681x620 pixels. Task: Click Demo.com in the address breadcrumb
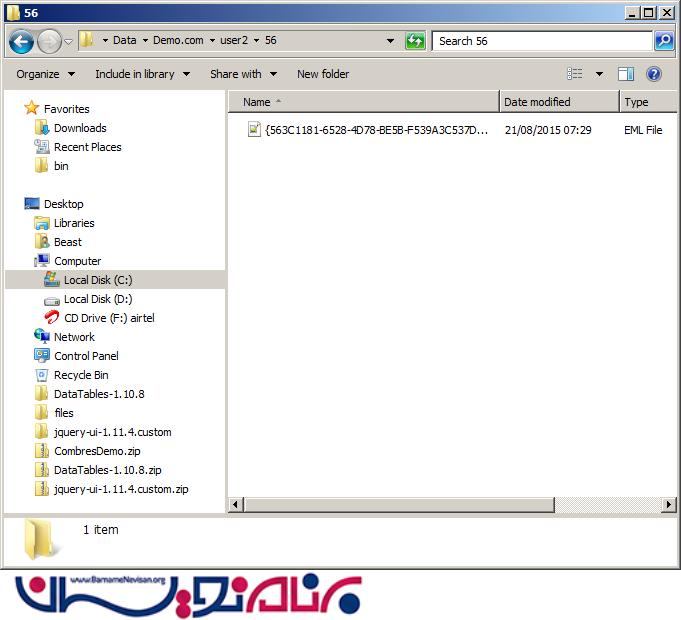pyautogui.click(x=178, y=41)
